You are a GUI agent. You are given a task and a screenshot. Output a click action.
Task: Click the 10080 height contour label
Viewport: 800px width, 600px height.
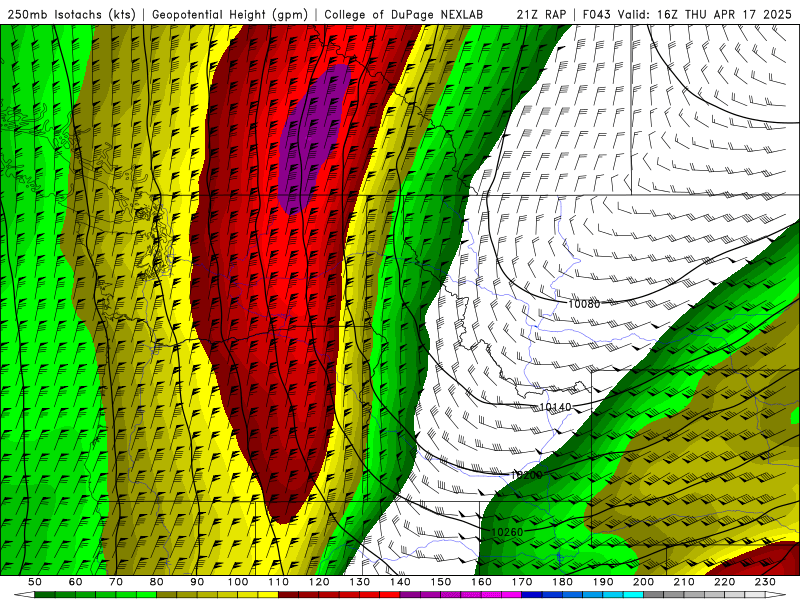coord(584,304)
